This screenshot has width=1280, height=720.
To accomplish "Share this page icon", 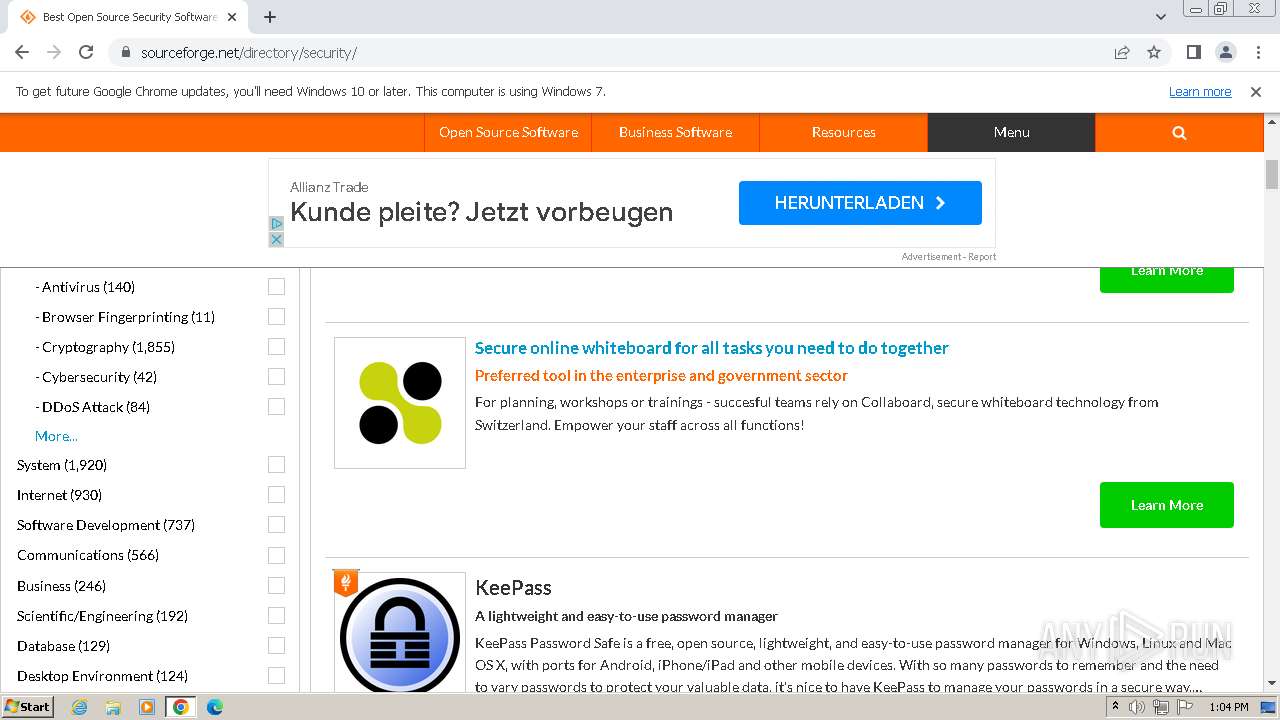I will (1122, 52).
